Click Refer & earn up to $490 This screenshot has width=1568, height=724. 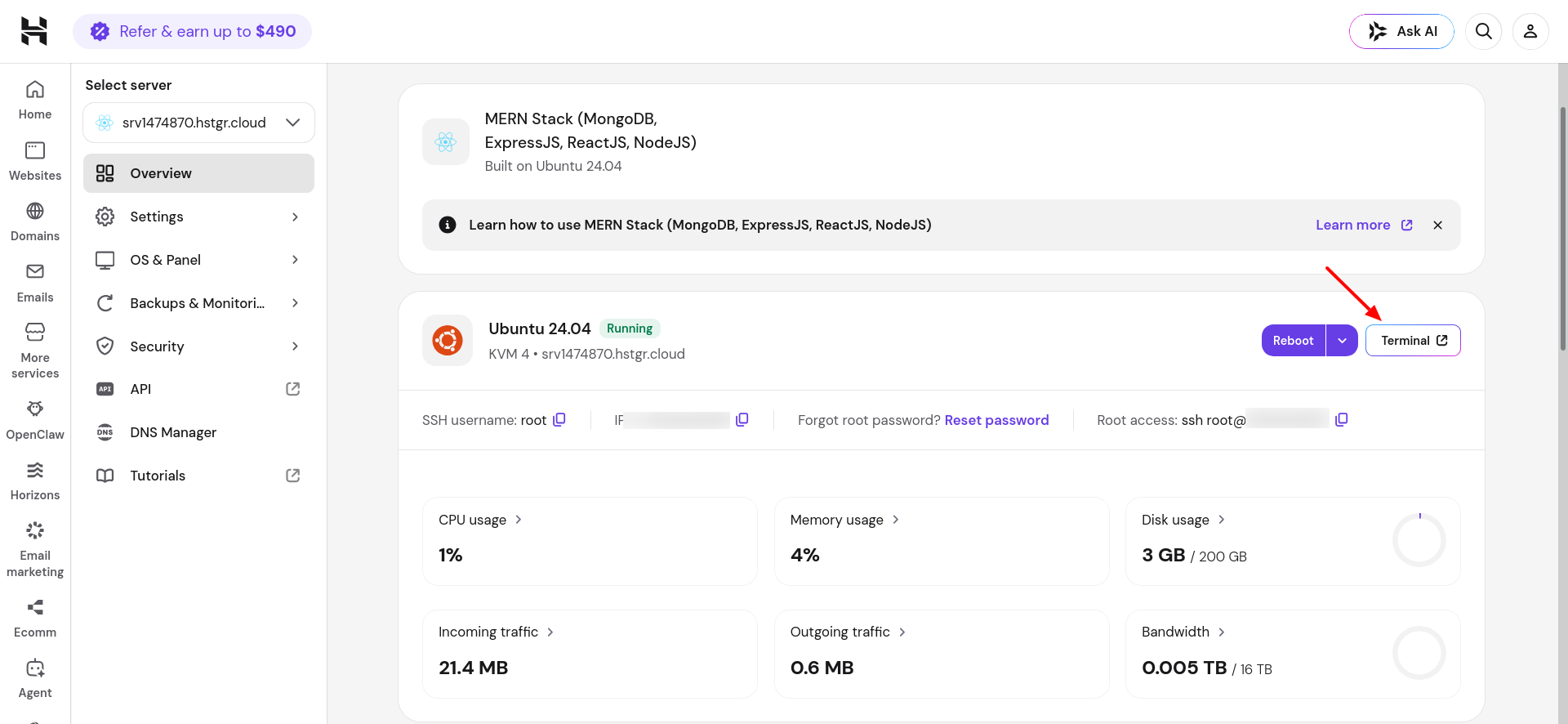tap(193, 31)
